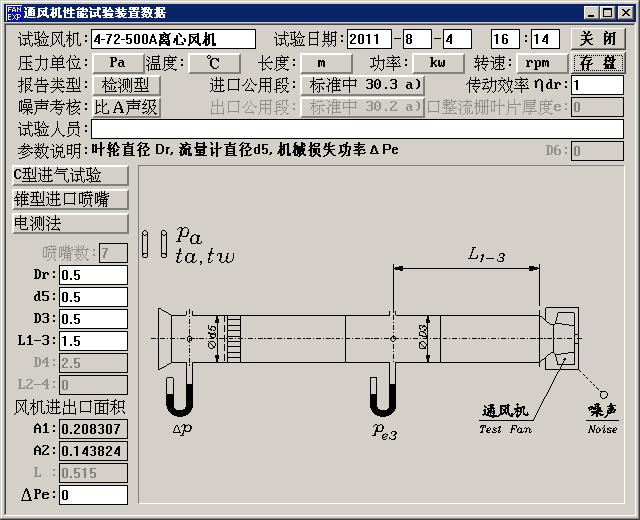This screenshot has width=640, height=520.
Task: Click the 存盘 save button
Action: pyautogui.click(x=598, y=62)
